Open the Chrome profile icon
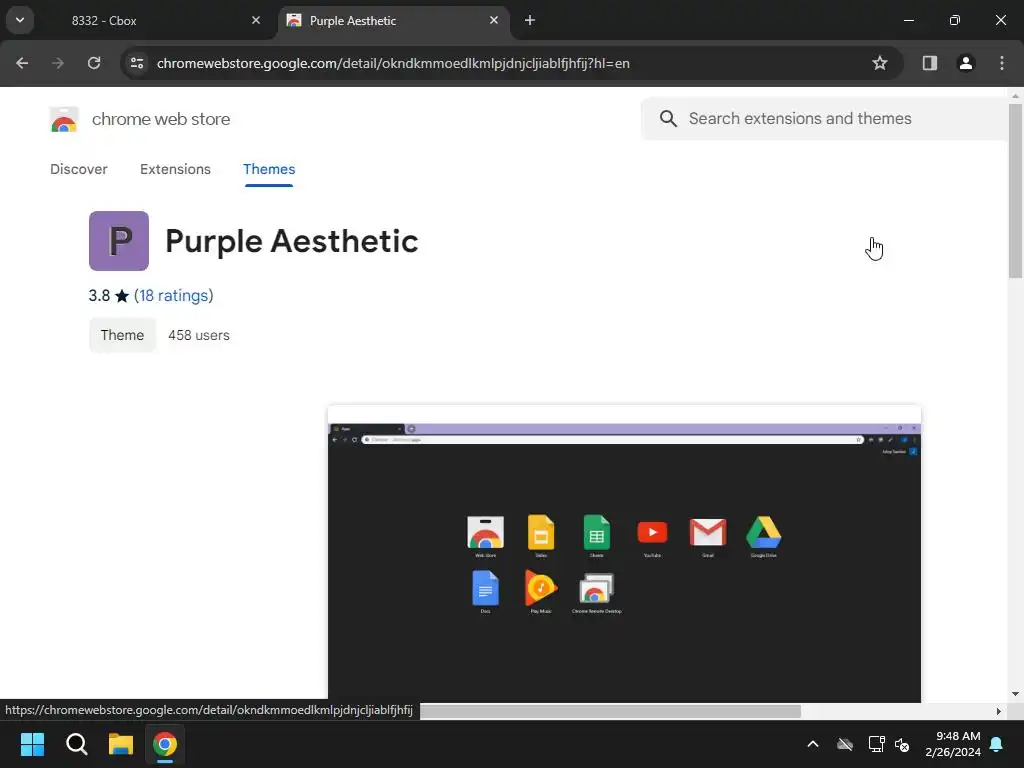Viewport: 1024px width, 768px height. [966, 63]
